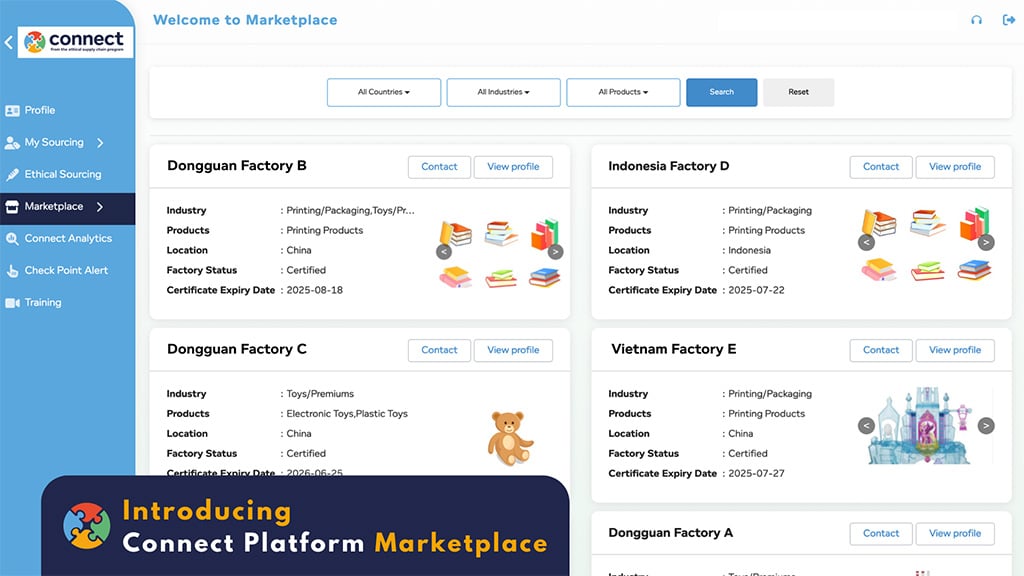Click the Check Point Alert hand icon
Screen dimensions: 1024x576
click(x=12, y=270)
